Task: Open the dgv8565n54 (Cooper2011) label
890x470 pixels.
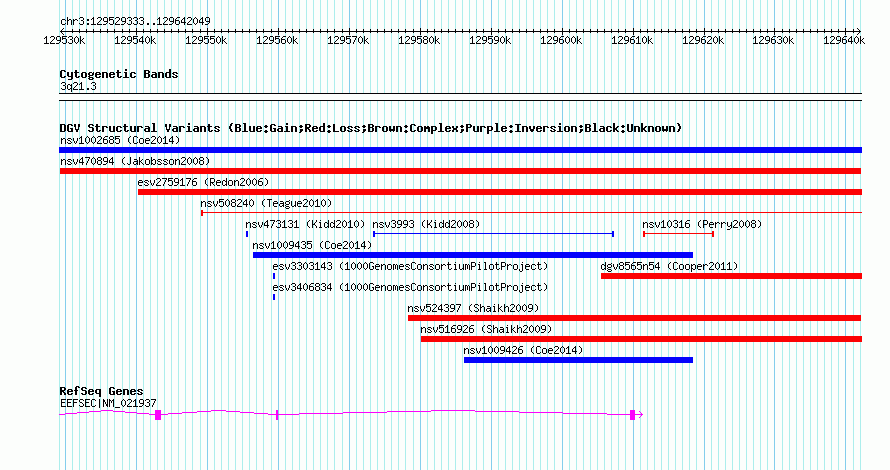Action: coord(669,266)
